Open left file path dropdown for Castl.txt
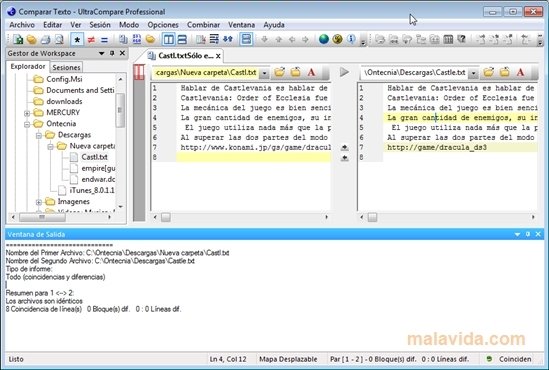This screenshot has height=370, width=549. click(264, 73)
